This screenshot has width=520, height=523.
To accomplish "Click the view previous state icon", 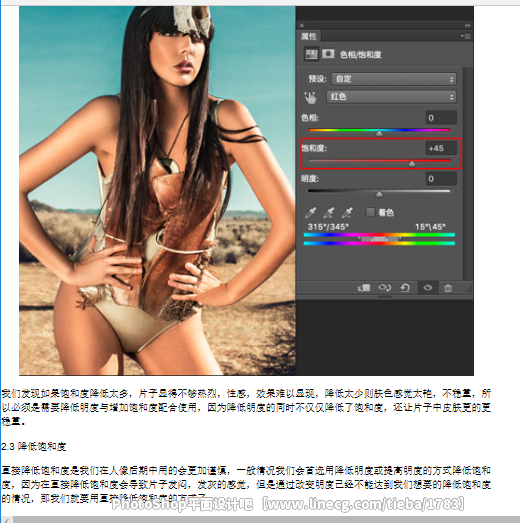I will pyautogui.click(x=384, y=288).
